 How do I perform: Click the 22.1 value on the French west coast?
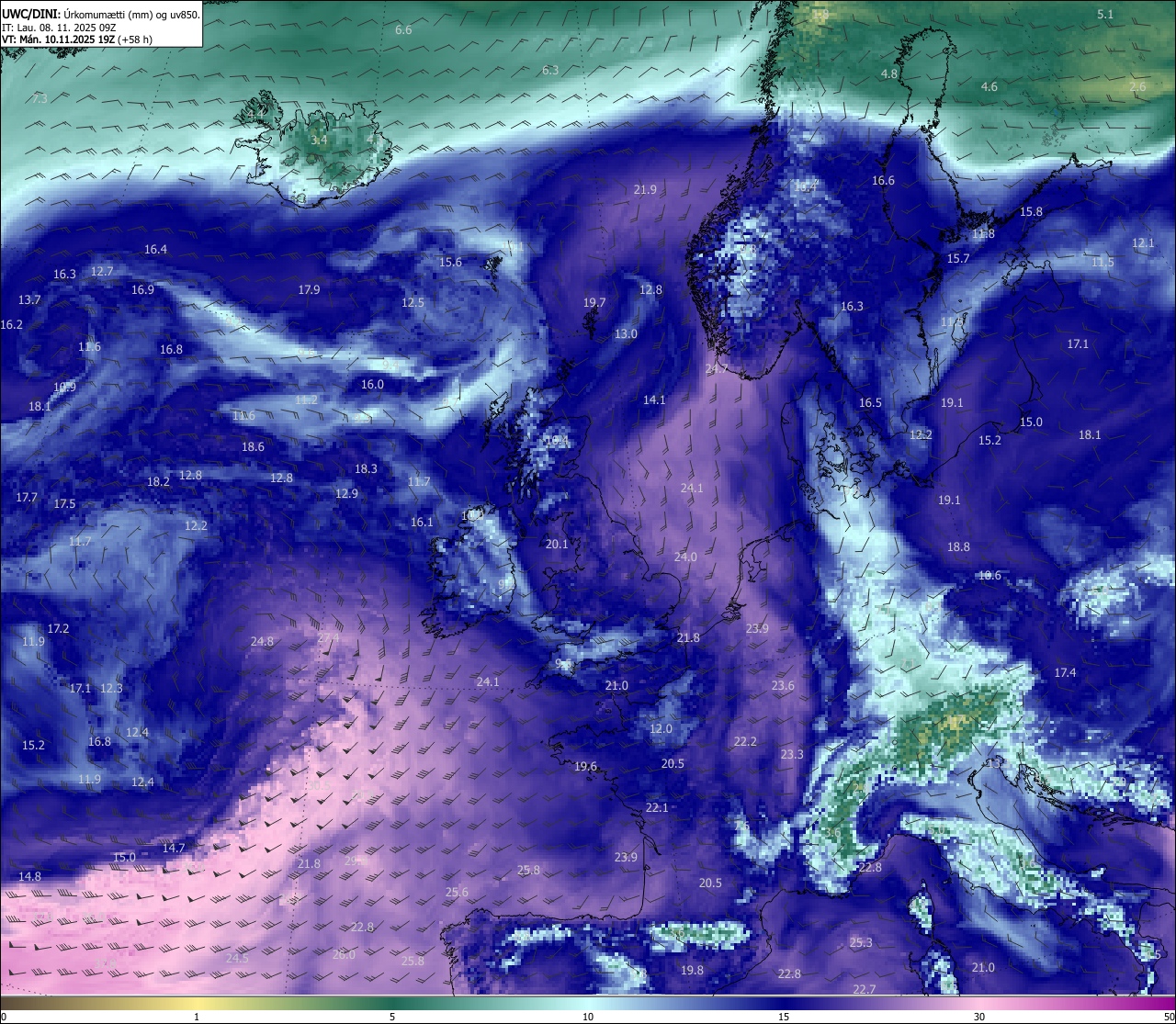coord(657,808)
